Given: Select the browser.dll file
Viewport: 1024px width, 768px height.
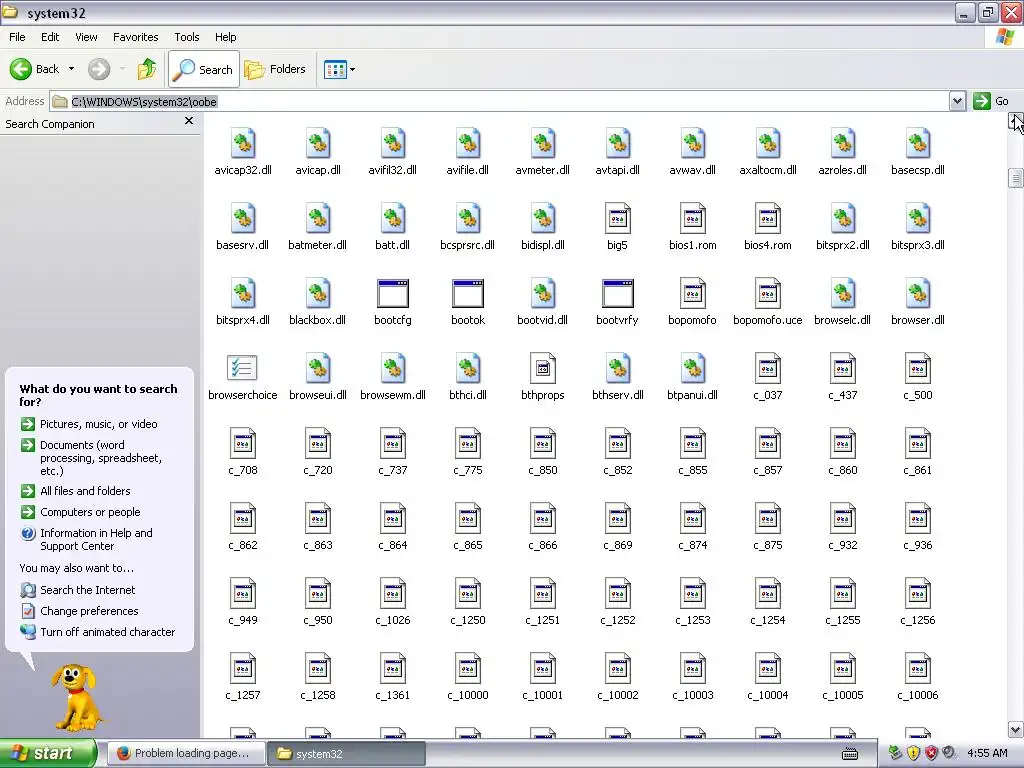Looking at the screenshot, I should point(918,293).
